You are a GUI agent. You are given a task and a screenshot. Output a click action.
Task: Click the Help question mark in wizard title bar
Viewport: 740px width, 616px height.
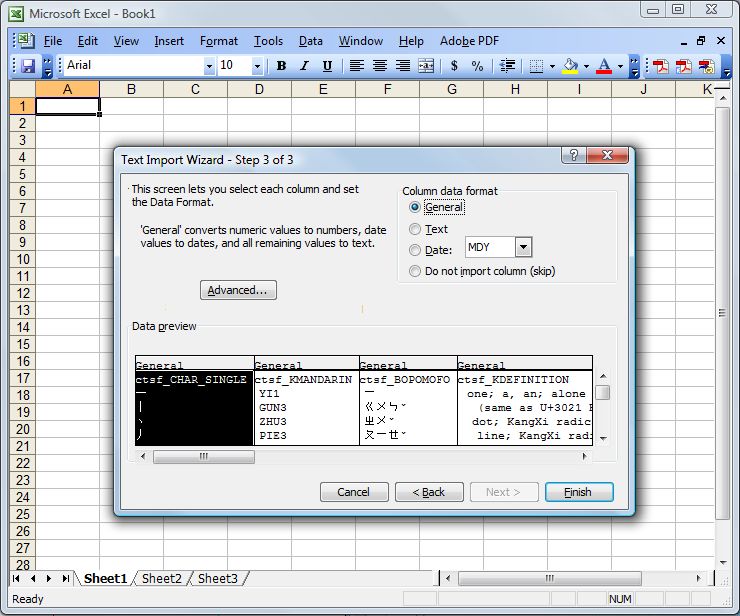pyautogui.click(x=573, y=155)
